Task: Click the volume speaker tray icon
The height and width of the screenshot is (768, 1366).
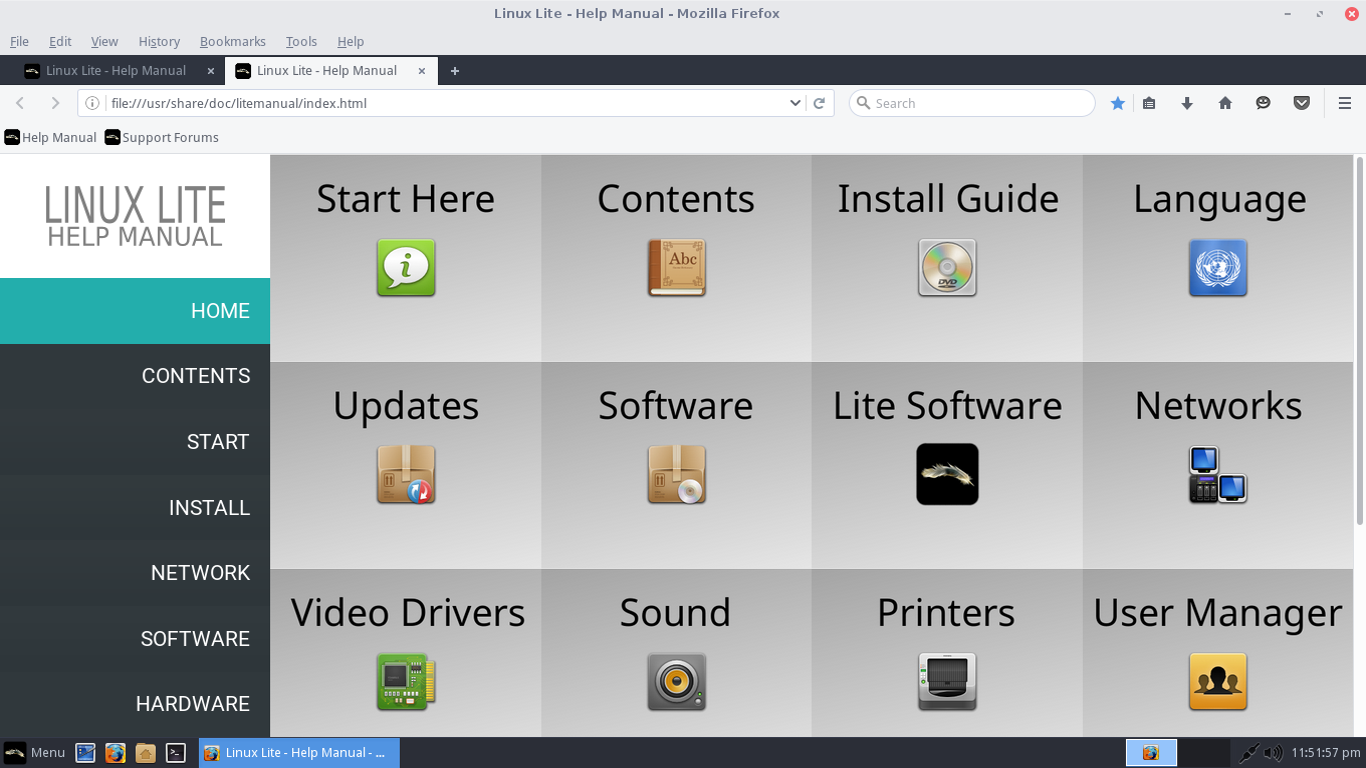Action: click(x=1273, y=752)
